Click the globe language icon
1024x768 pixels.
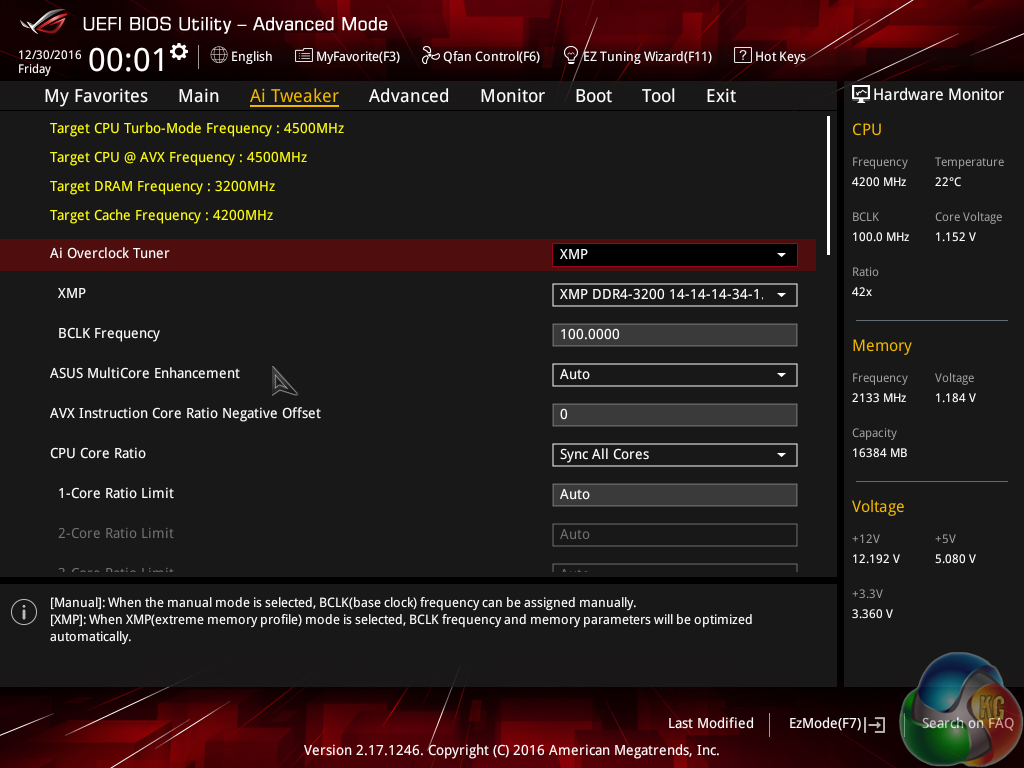[219, 56]
